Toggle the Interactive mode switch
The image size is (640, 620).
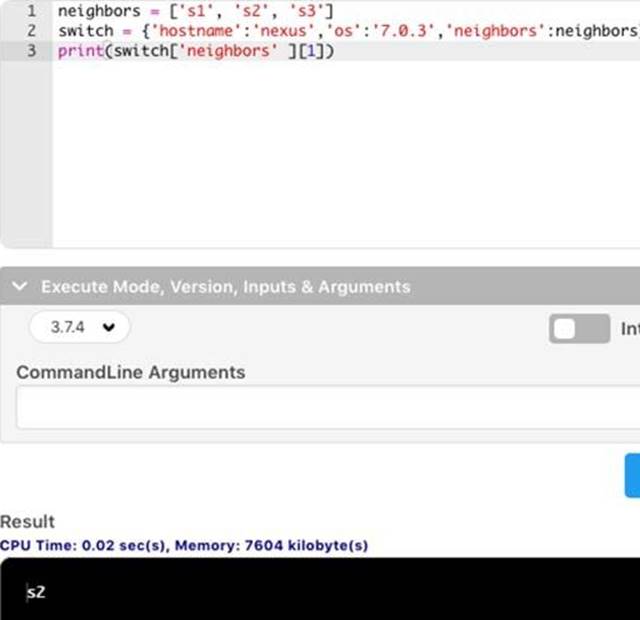pyautogui.click(x=578, y=329)
